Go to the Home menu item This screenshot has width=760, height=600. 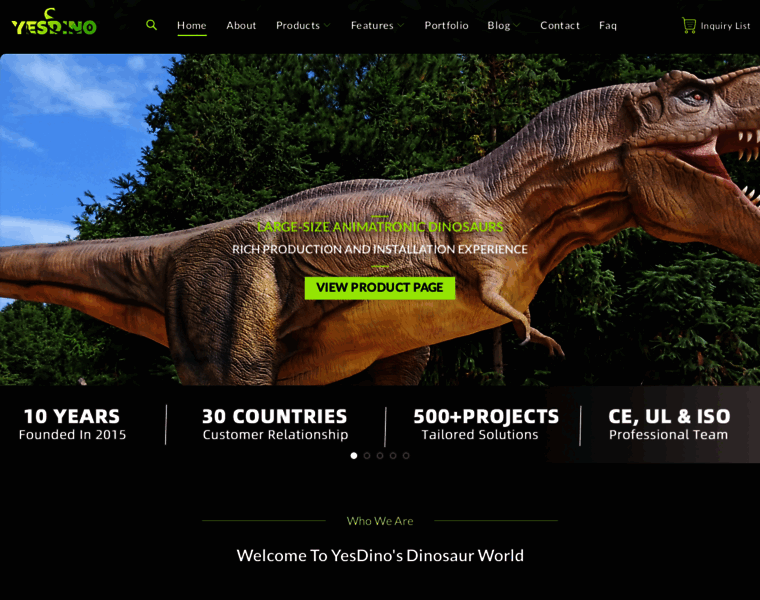(x=191, y=25)
